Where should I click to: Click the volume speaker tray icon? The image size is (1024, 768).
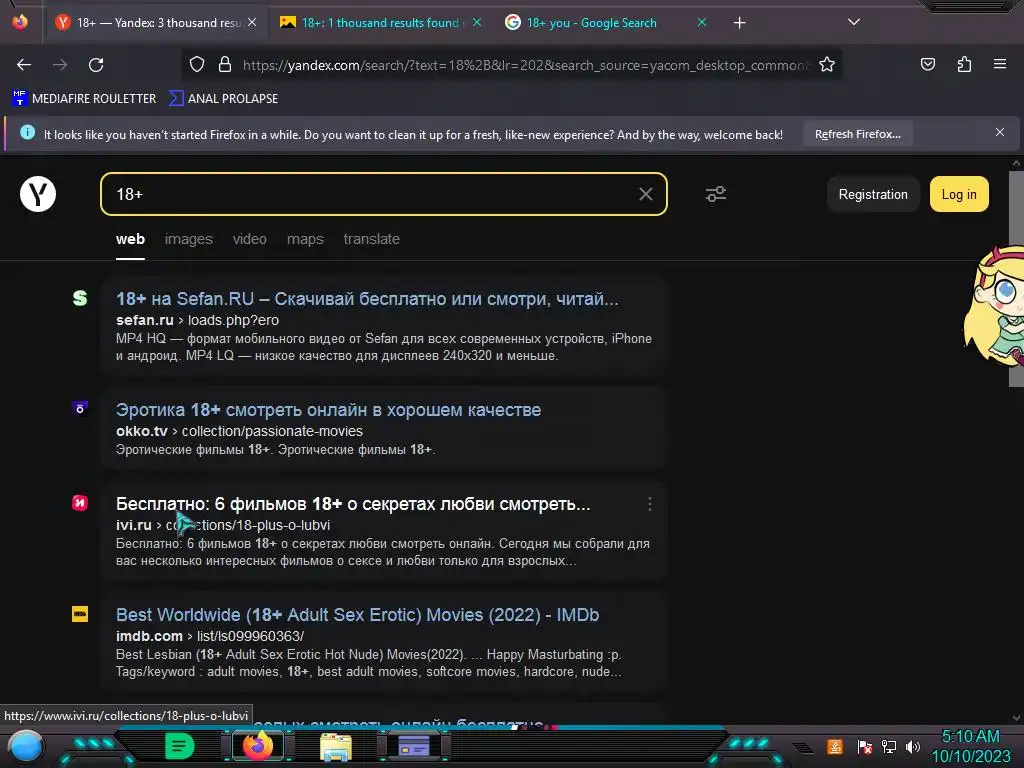coord(913,746)
